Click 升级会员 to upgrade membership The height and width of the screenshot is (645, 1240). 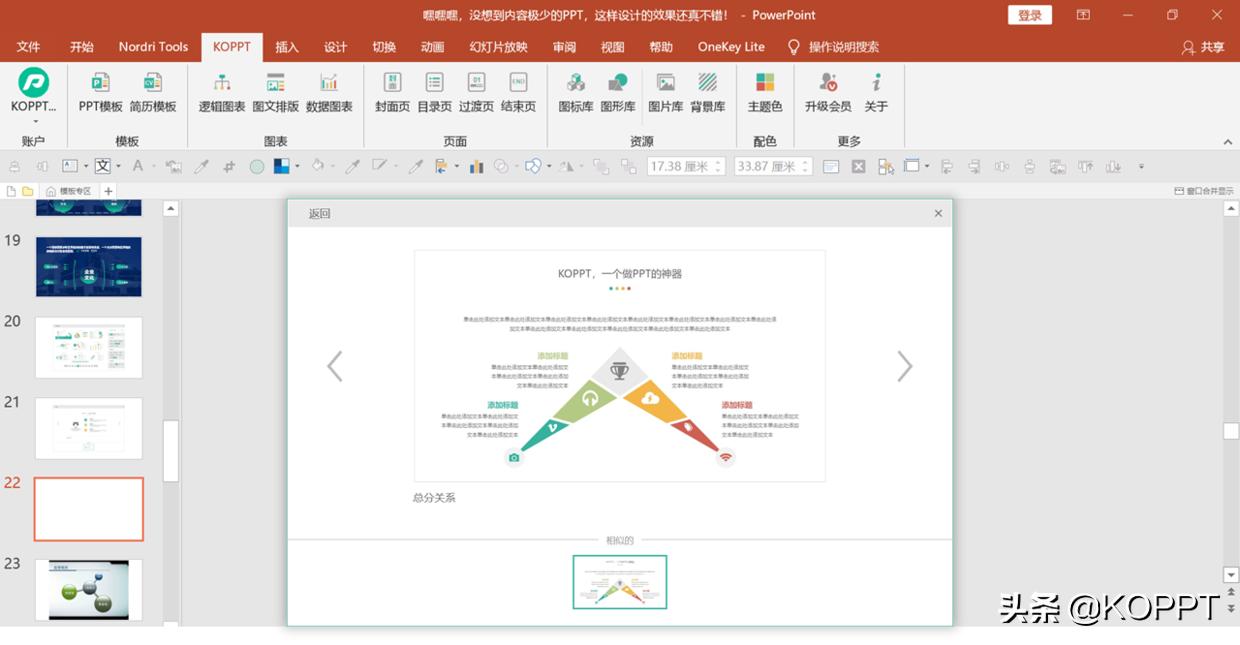pyautogui.click(x=827, y=95)
